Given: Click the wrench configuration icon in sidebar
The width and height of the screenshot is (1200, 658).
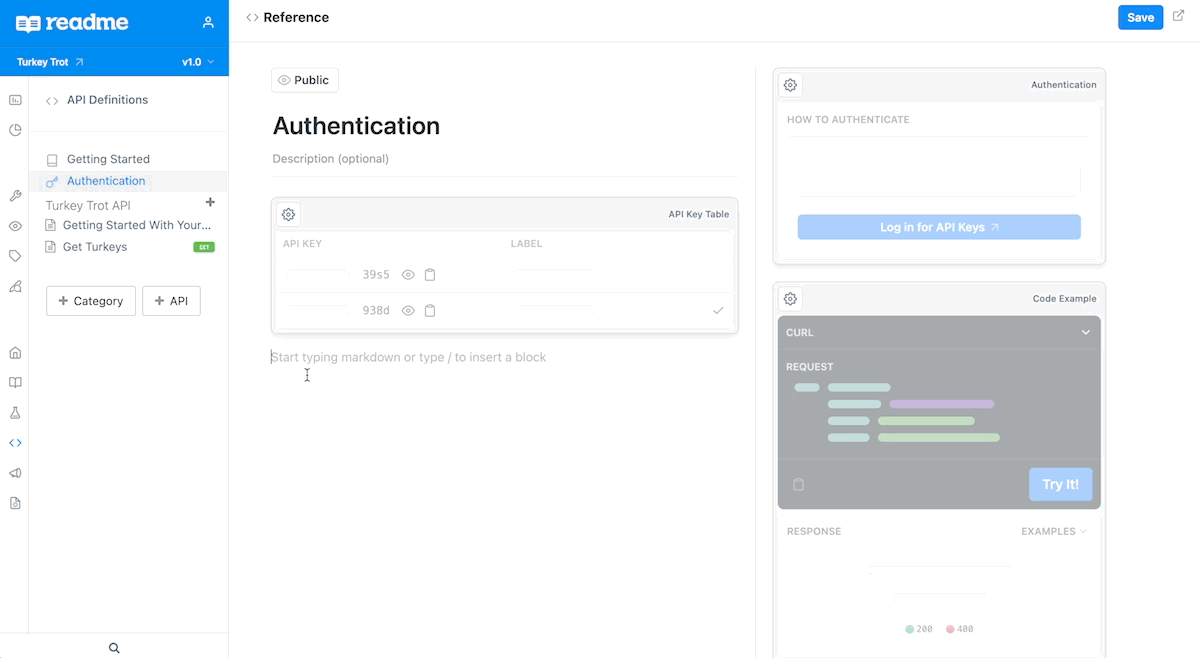Looking at the screenshot, I should click(15, 195).
